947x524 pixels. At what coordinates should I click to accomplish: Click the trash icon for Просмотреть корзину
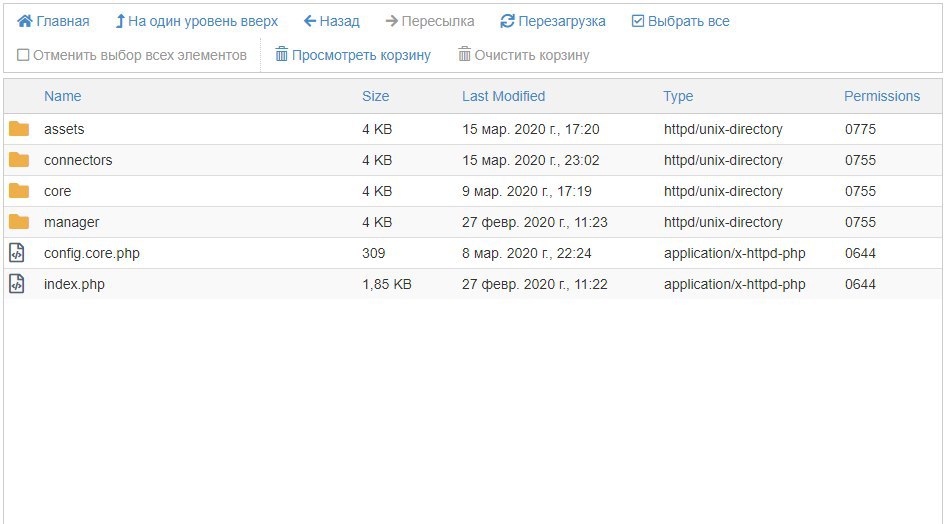(281, 54)
